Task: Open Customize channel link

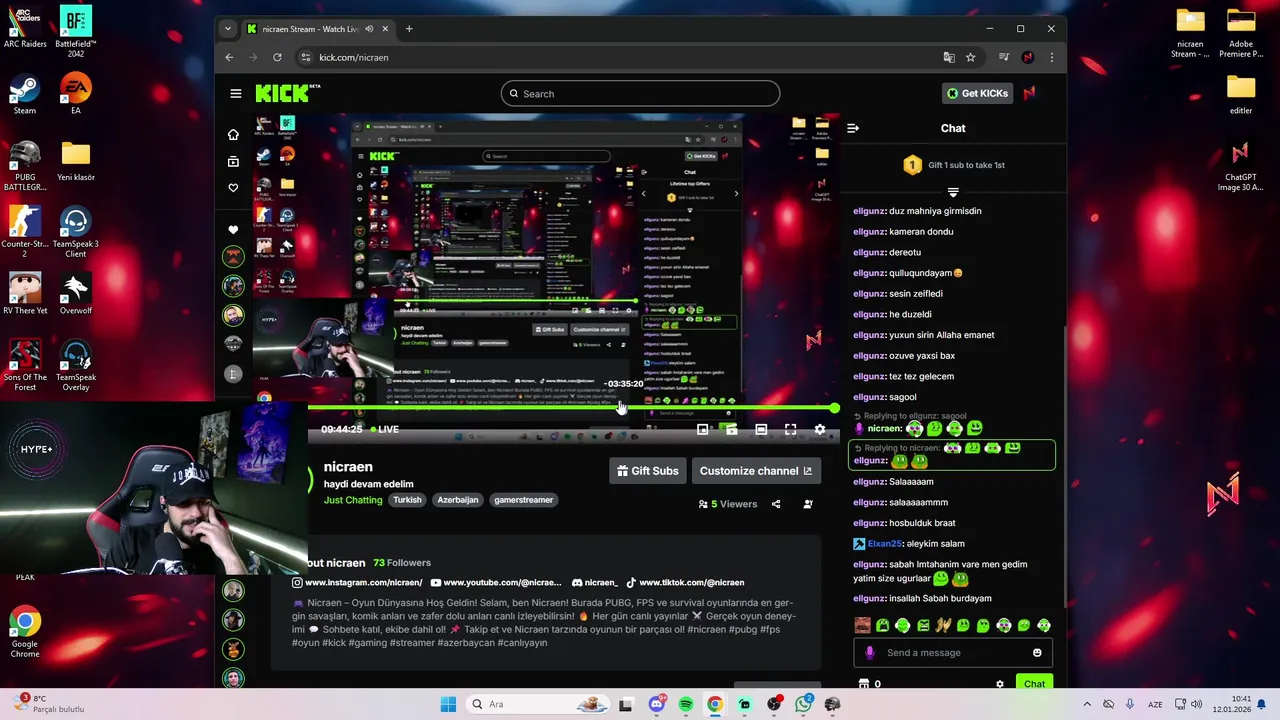Action: (x=755, y=471)
